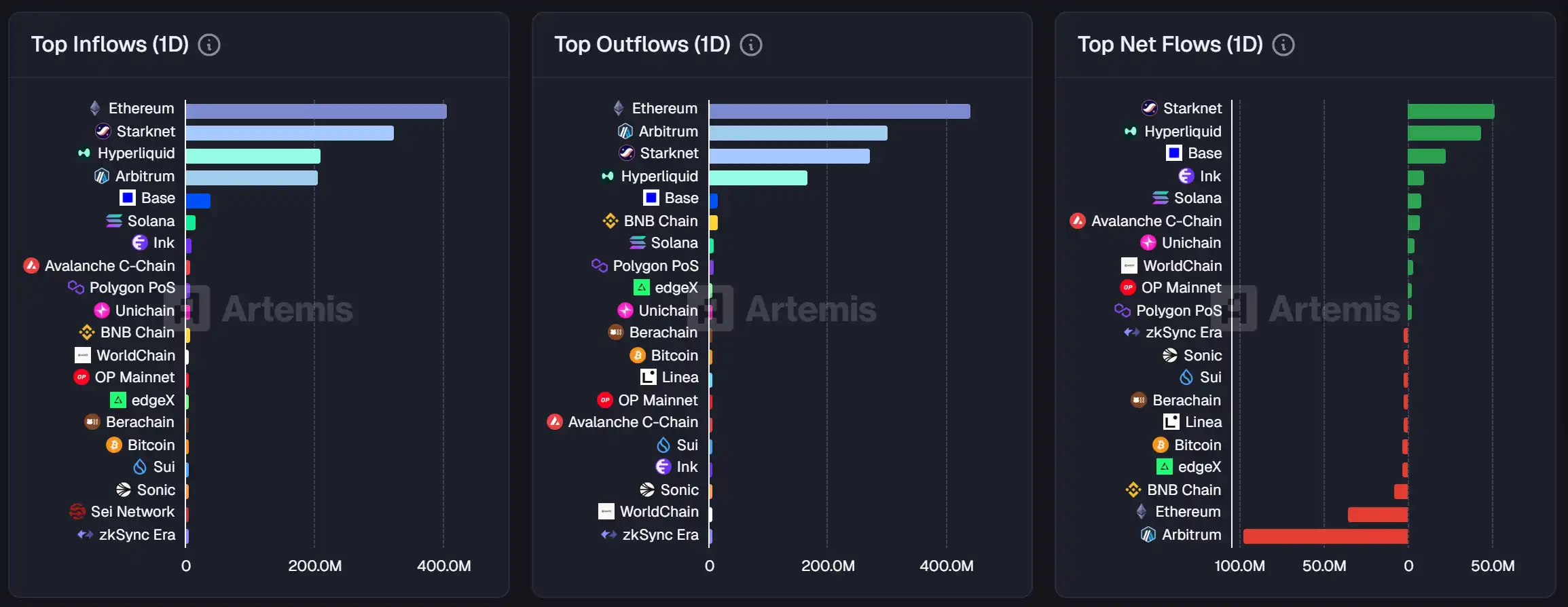Click the info icon beside Top Inflows (1D)

click(208, 45)
